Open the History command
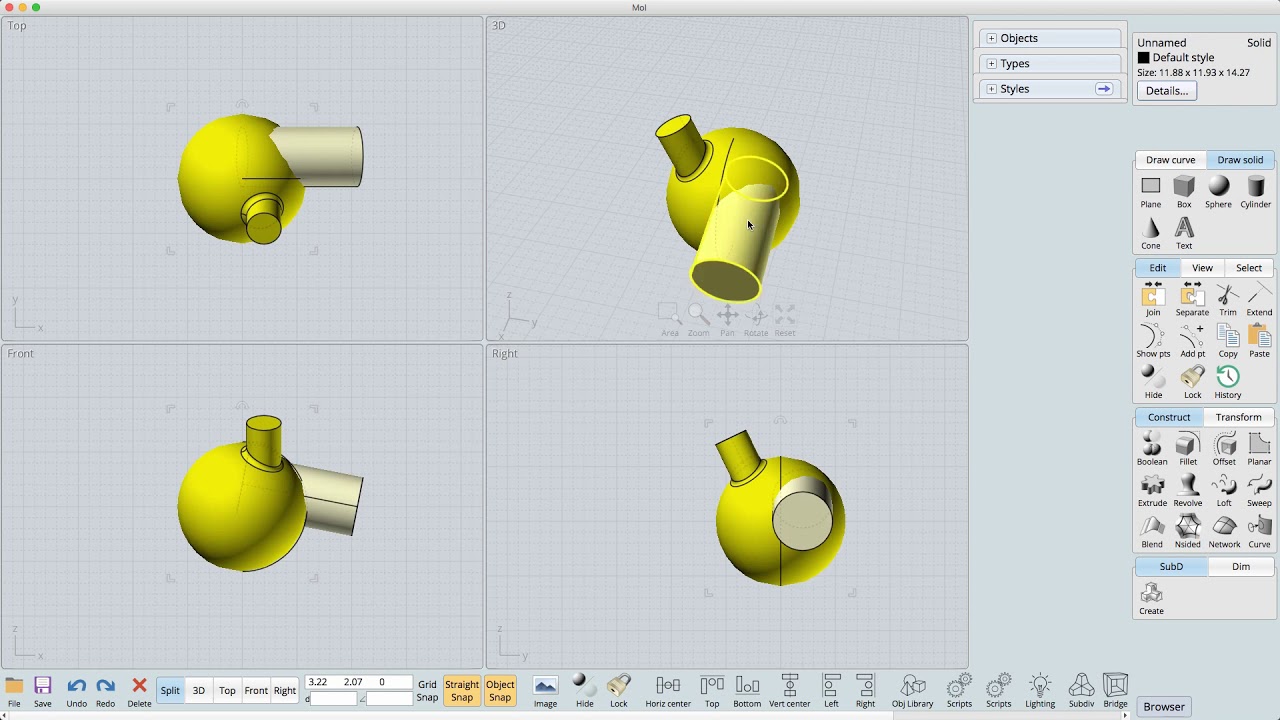 (x=1228, y=382)
